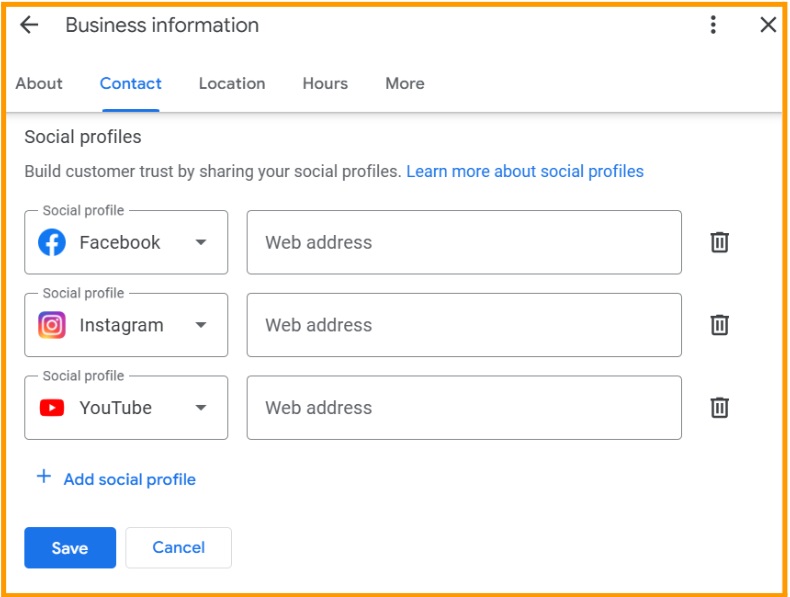Viewport: 790px width, 597px height.
Task: Remove the YouTube social profile row
Action: (x=719, y=408)
